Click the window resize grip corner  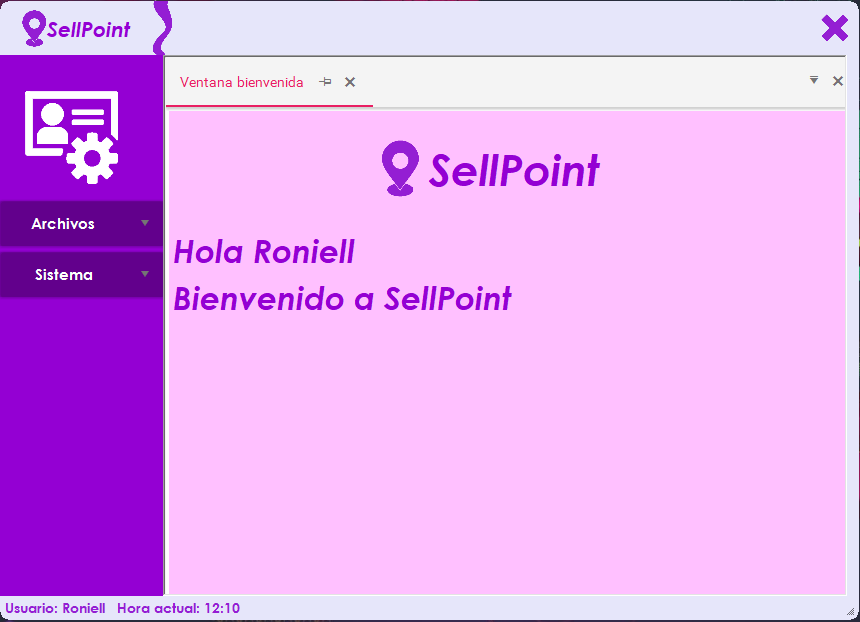(x=851, y=612)
